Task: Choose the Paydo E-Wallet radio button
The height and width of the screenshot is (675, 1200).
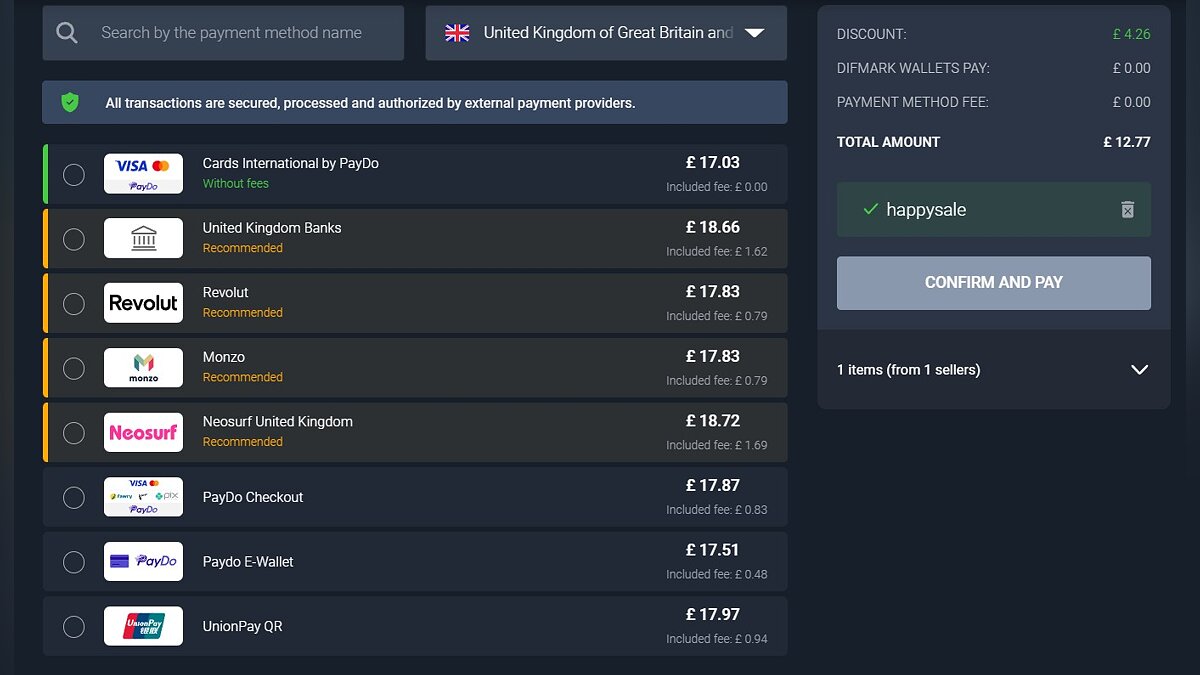Action: coord(74,562)
